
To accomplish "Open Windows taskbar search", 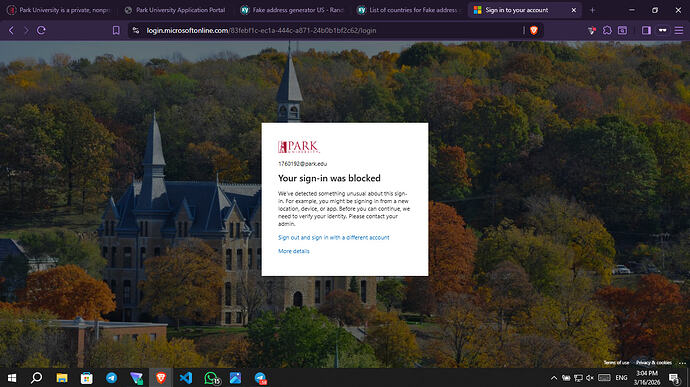I will click(37, 378).
